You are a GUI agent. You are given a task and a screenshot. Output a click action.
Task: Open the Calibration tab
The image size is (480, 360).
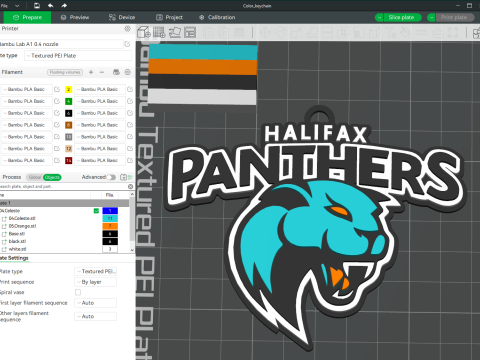coord(217,17)
